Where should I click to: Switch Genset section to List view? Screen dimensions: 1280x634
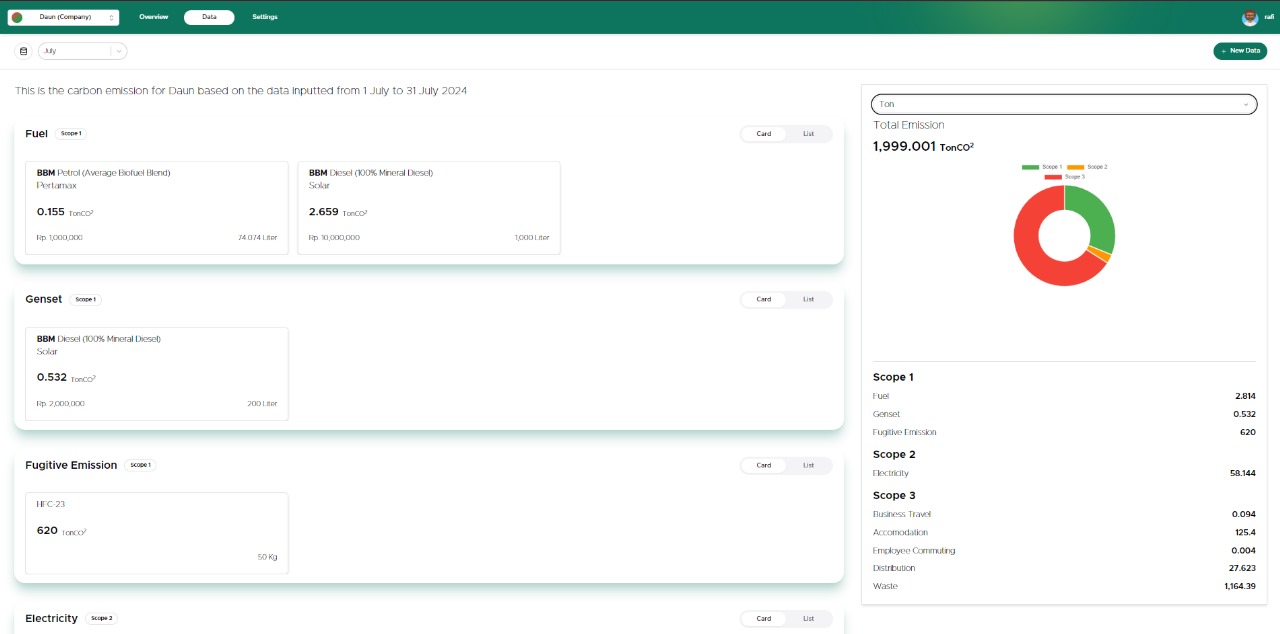pos(808,299)
